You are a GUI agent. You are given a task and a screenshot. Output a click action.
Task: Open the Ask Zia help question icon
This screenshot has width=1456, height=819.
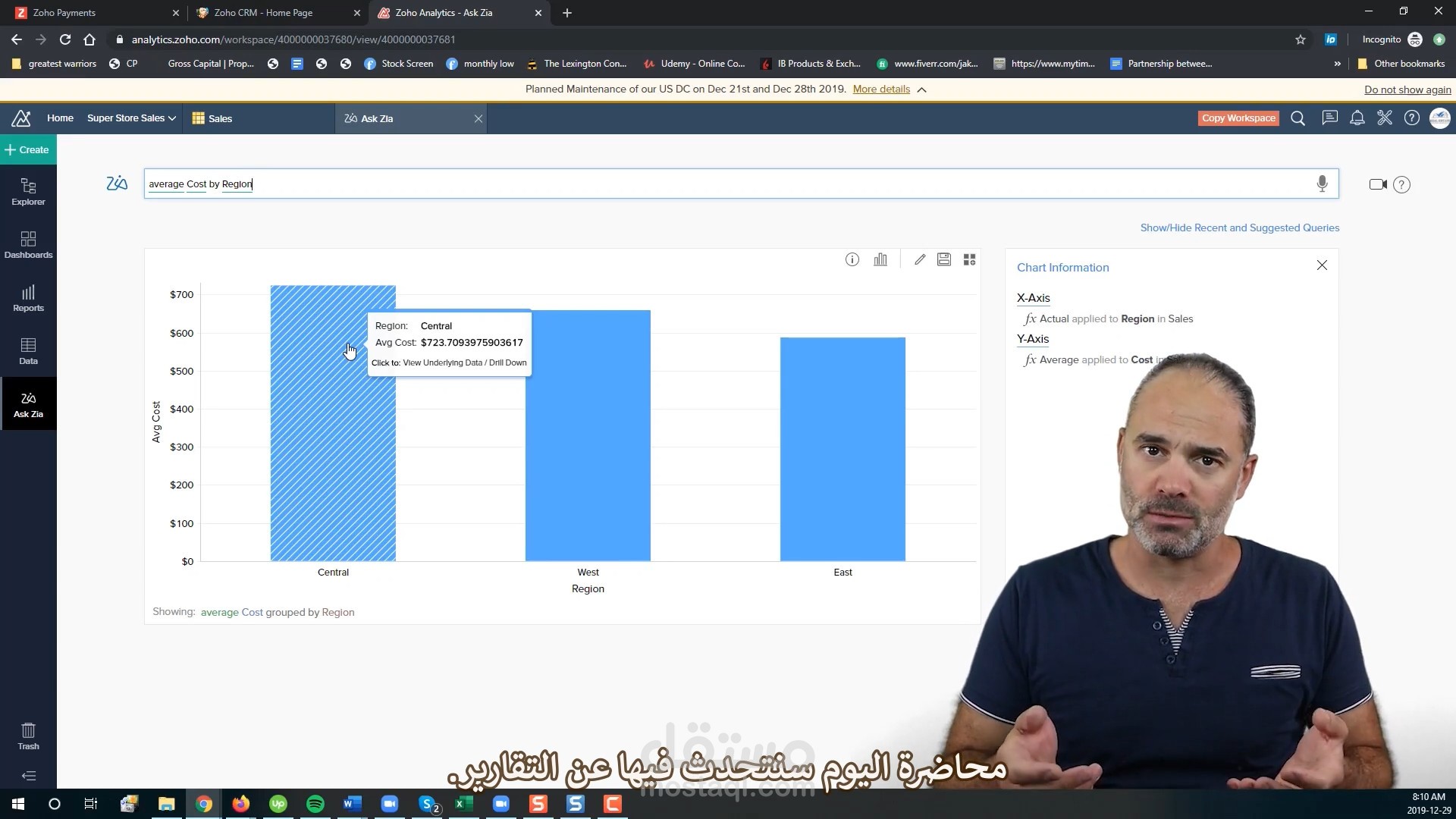click(1401, 184)
